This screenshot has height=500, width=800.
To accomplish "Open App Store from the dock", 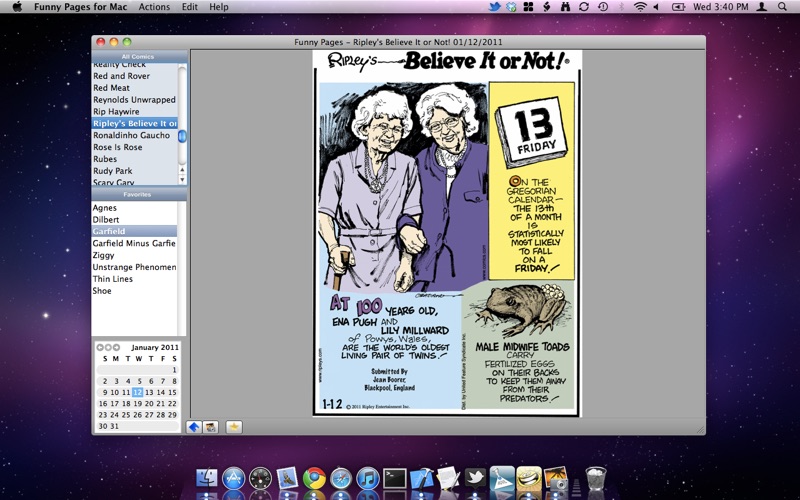I will 234,479.
